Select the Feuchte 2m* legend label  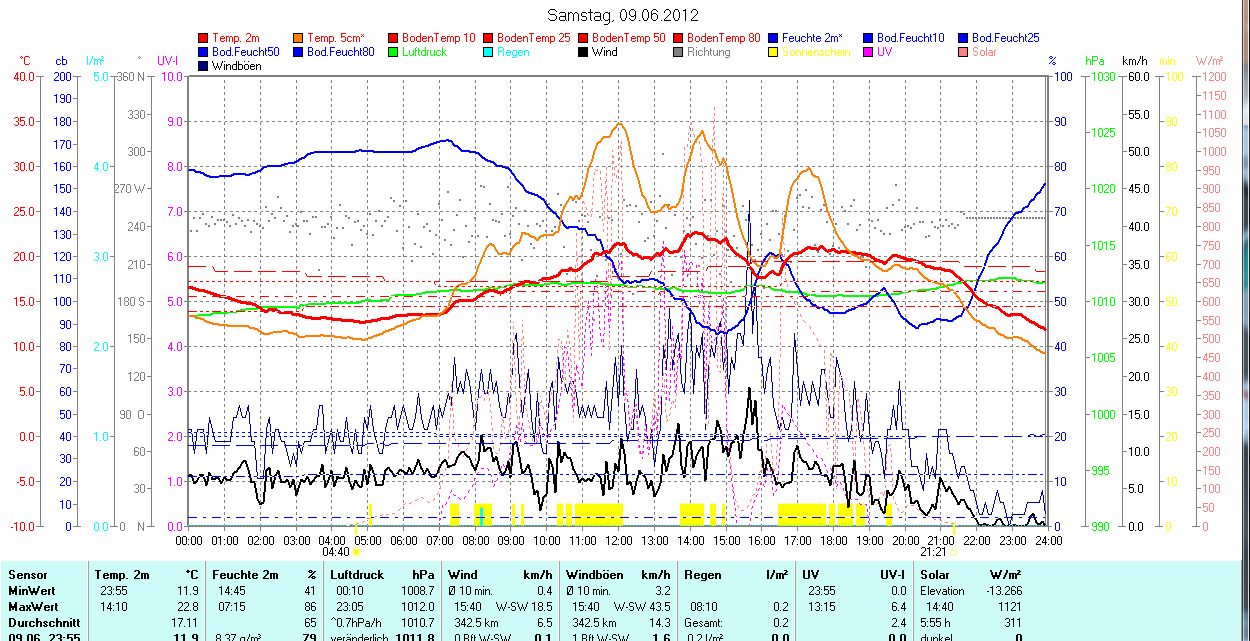tap(812, 38)
